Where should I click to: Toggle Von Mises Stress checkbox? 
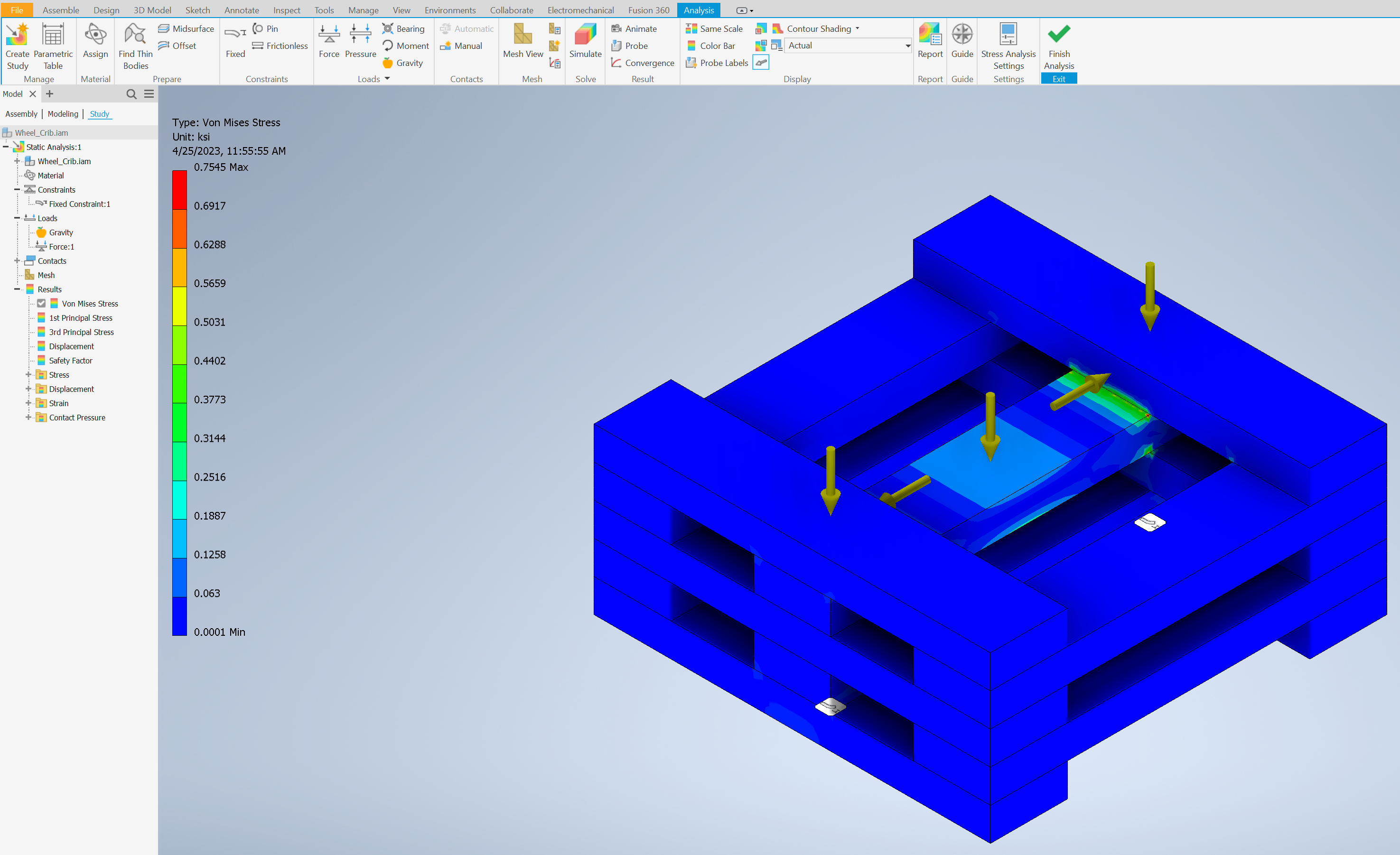pyautogui.click(x=41, y=303)
